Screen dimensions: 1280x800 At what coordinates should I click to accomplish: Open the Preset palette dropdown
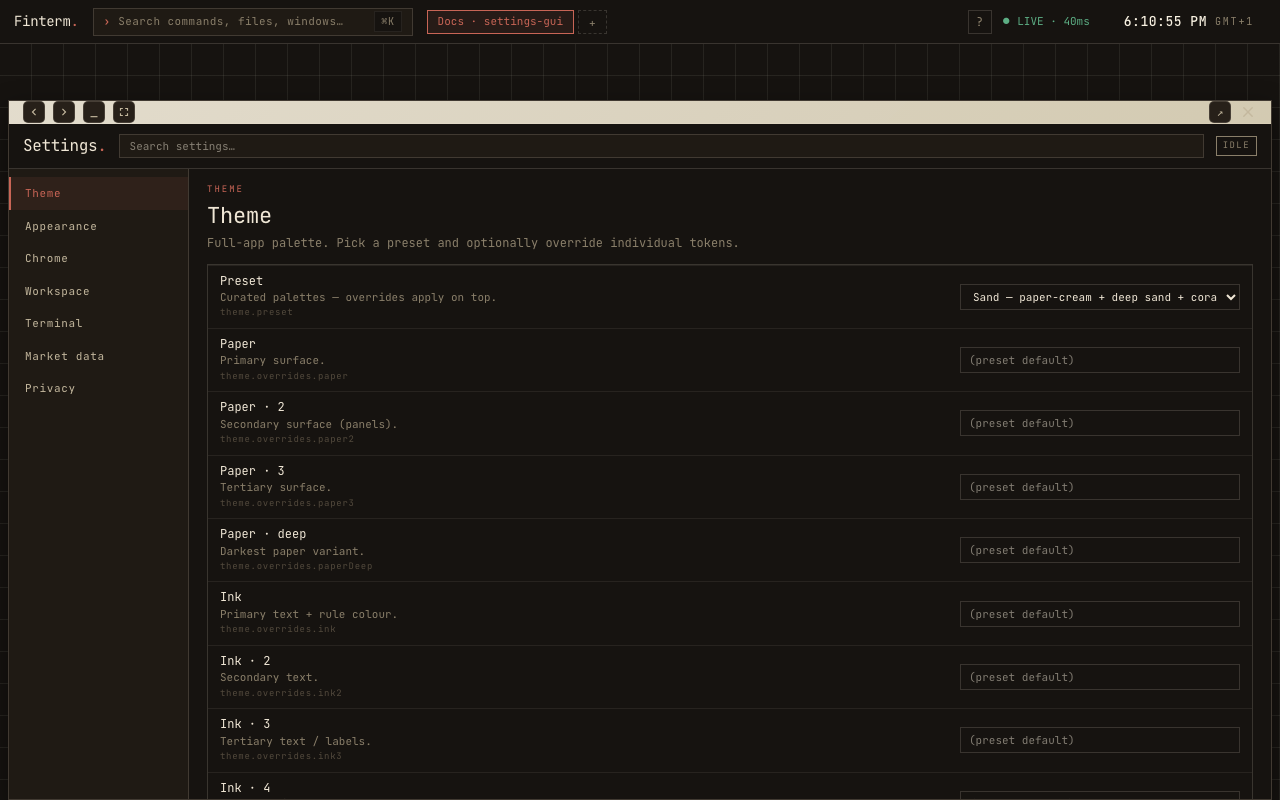coord(1100,297)
